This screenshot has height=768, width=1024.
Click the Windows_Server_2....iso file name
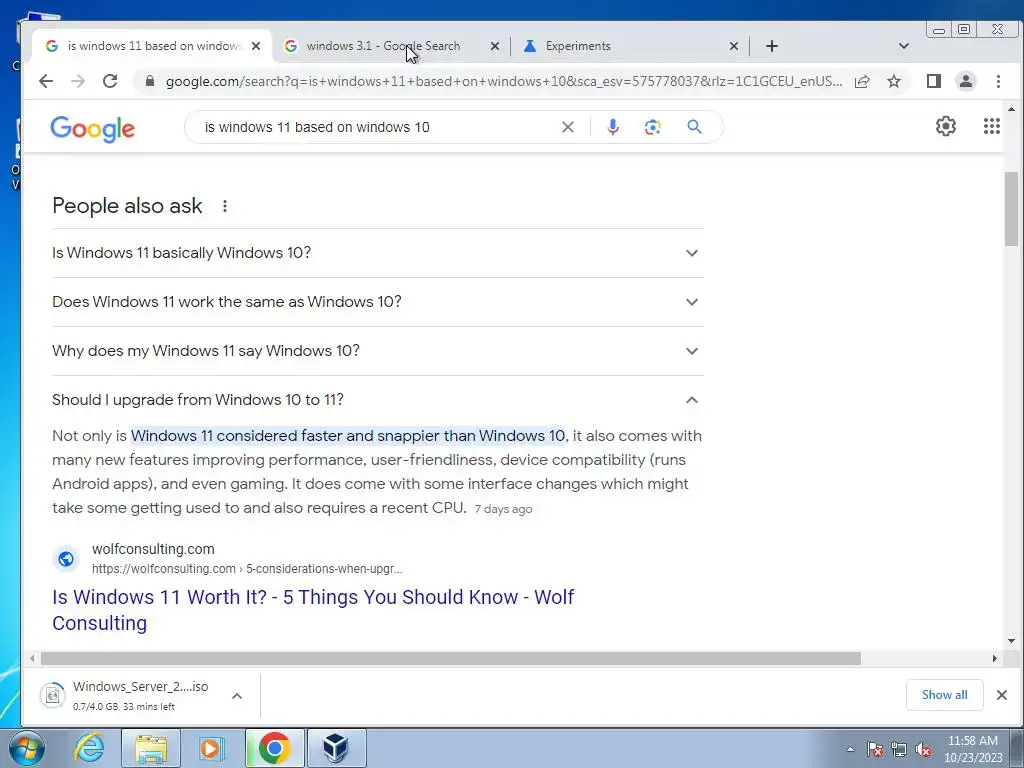tap(140, 686)
